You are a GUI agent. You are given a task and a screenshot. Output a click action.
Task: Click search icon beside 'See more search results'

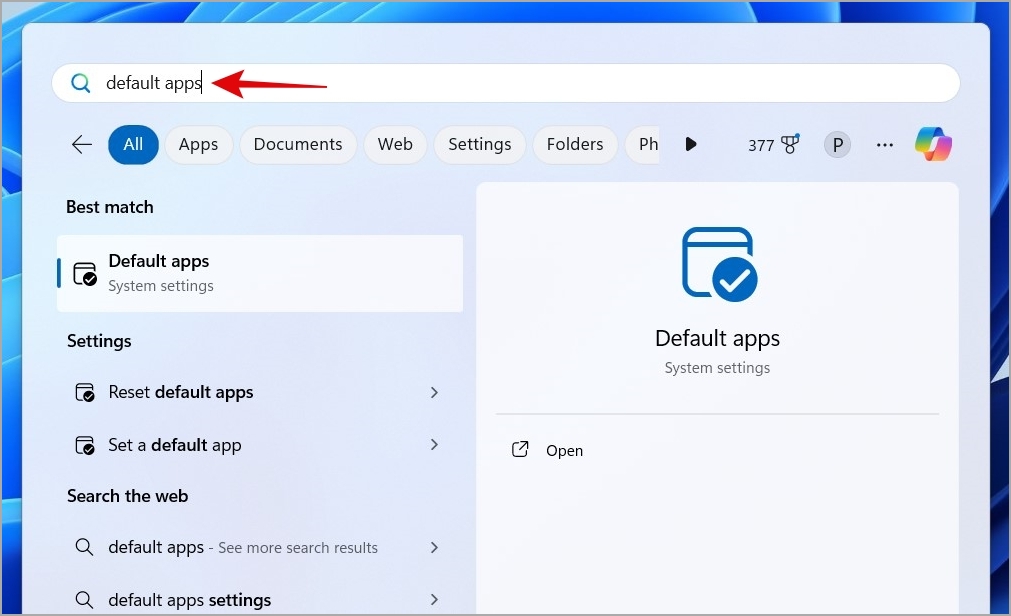coord(84,547)
